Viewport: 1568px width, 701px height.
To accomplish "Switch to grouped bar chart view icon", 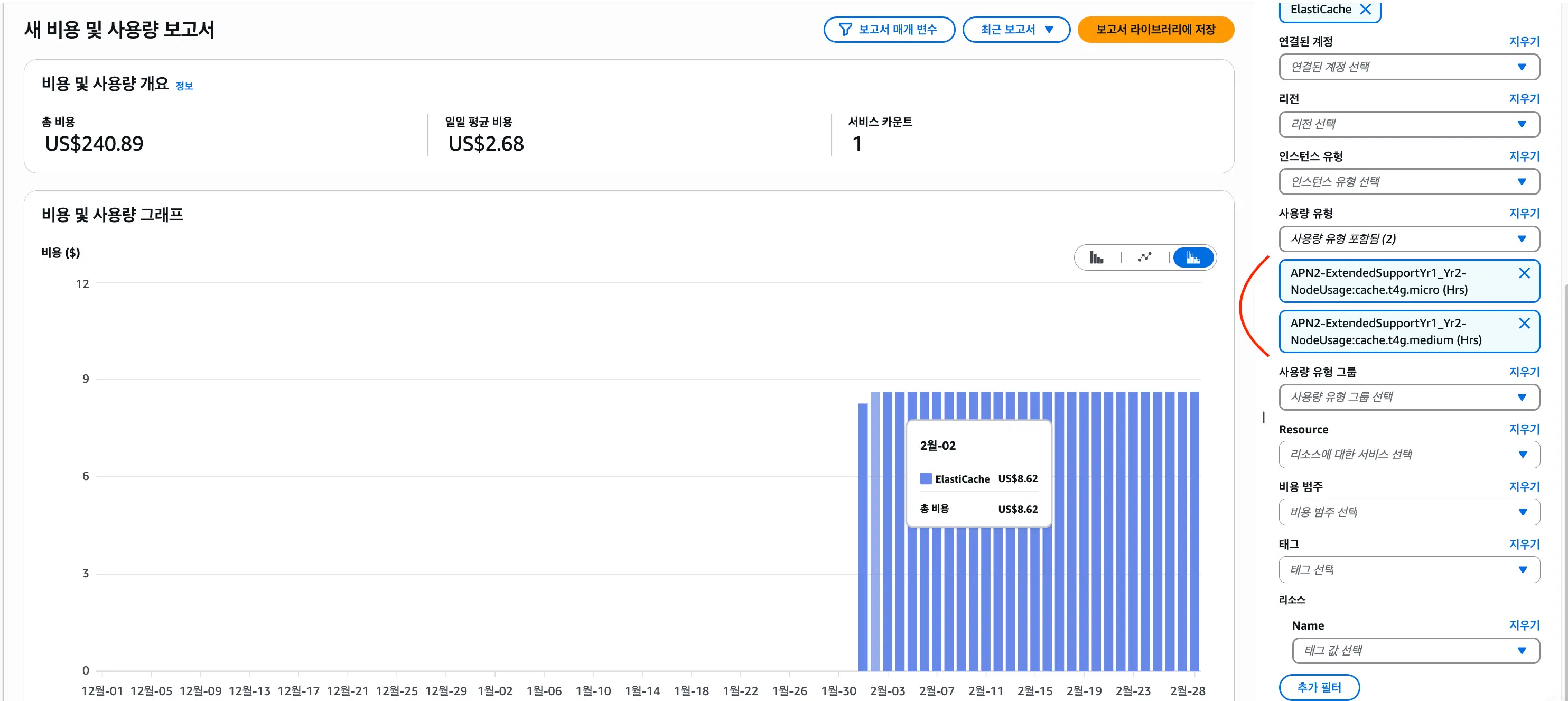I will (x=1097, y=257).
